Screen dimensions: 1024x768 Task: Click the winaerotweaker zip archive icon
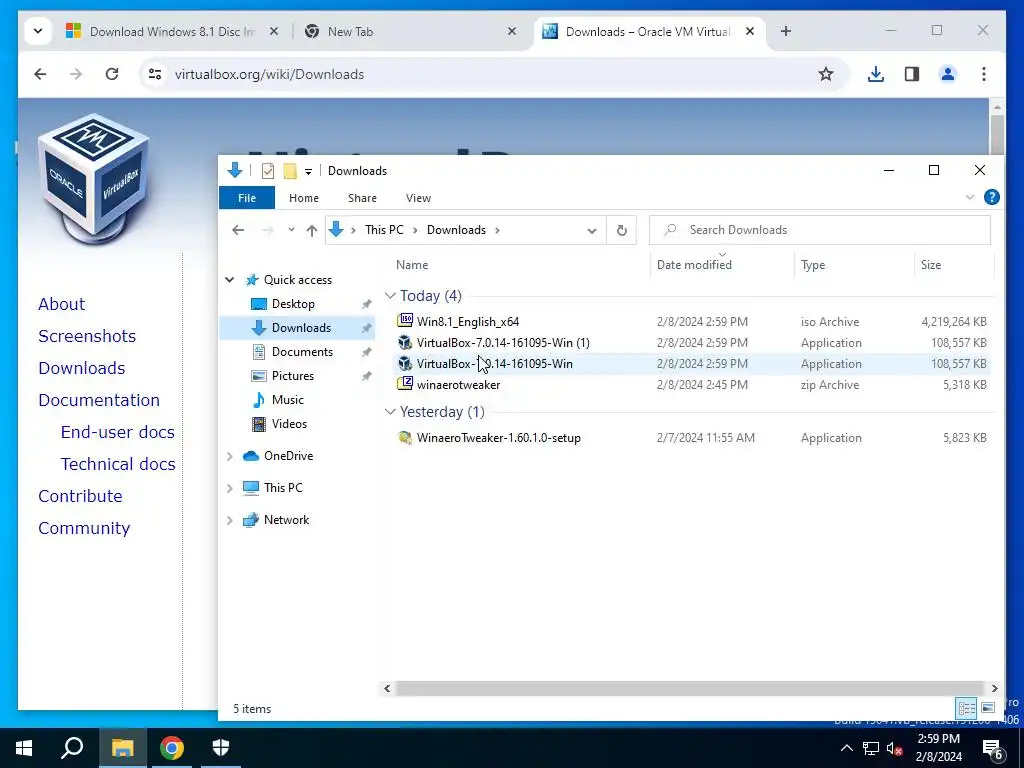405,384
